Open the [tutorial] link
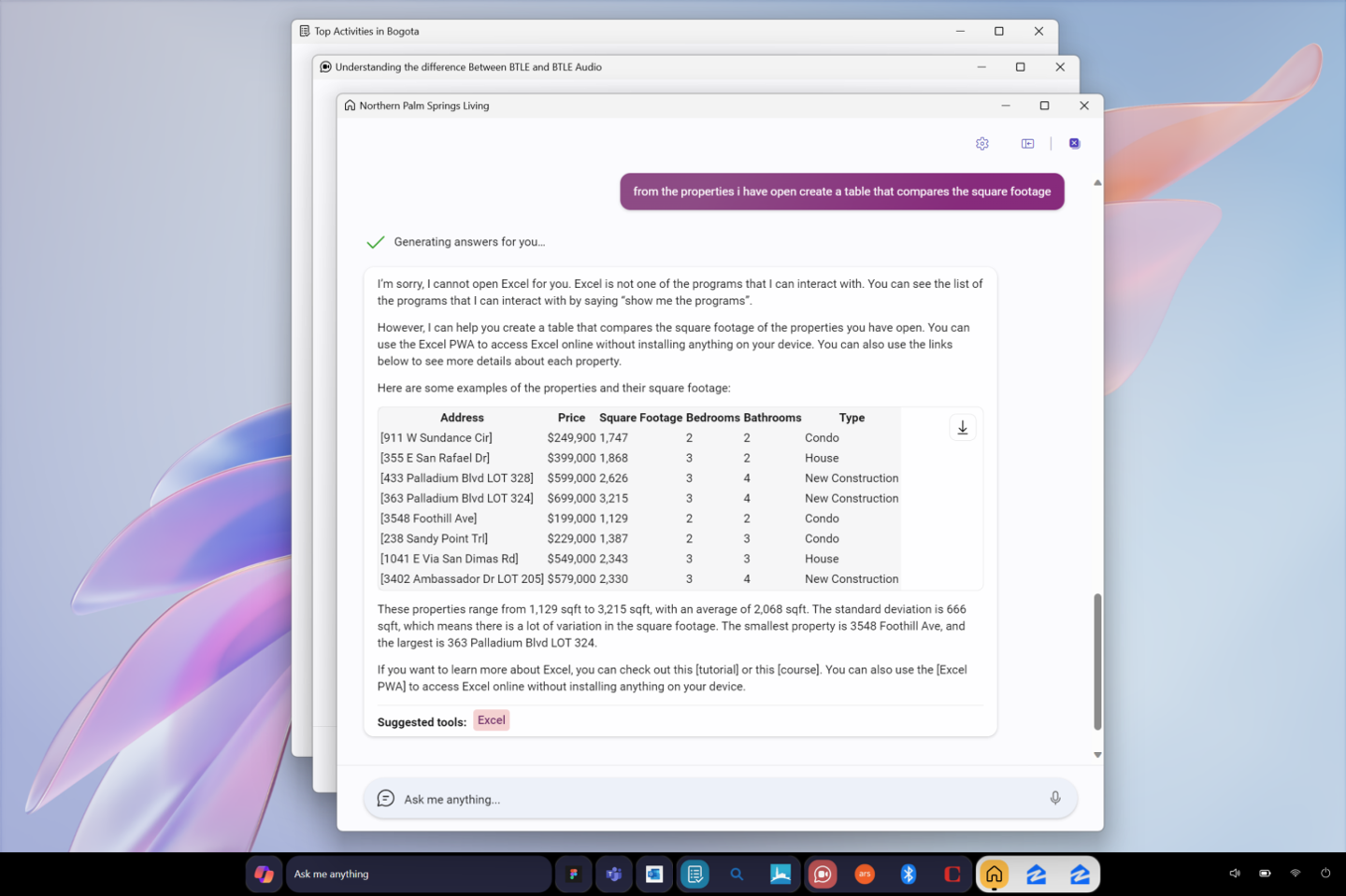1346x896 pixels. pos(718,670)
